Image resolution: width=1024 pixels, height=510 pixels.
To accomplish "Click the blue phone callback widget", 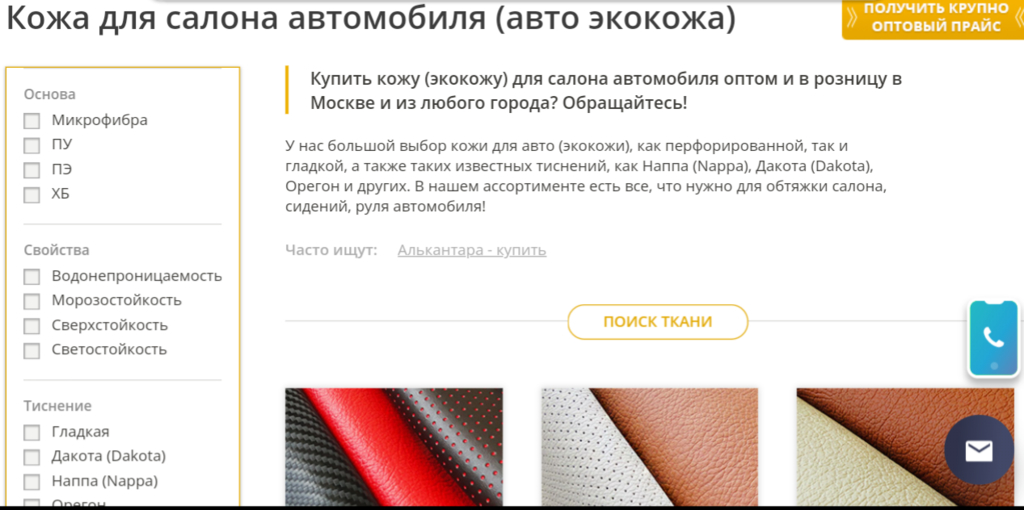I will tap(993, 338).
